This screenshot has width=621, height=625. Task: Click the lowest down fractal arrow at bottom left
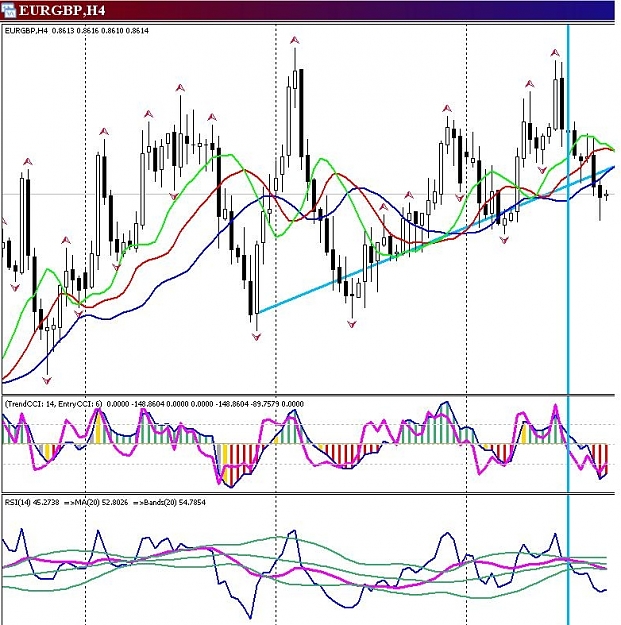[47, 380]
